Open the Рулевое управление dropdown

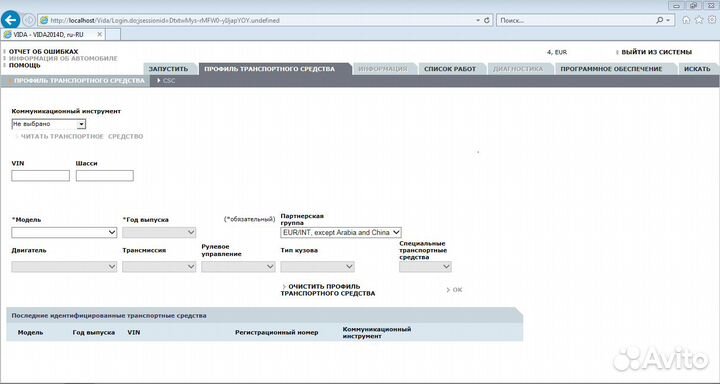coord(238,267)
